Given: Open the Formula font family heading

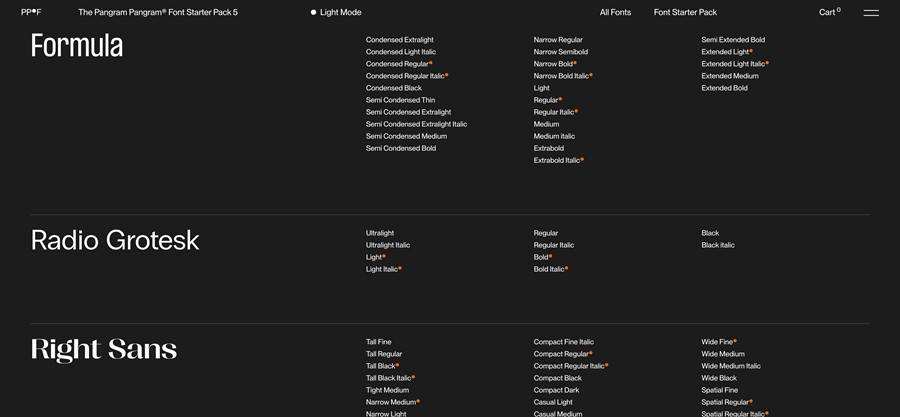Looking at the screenshot, I should [x=77, y=45].
